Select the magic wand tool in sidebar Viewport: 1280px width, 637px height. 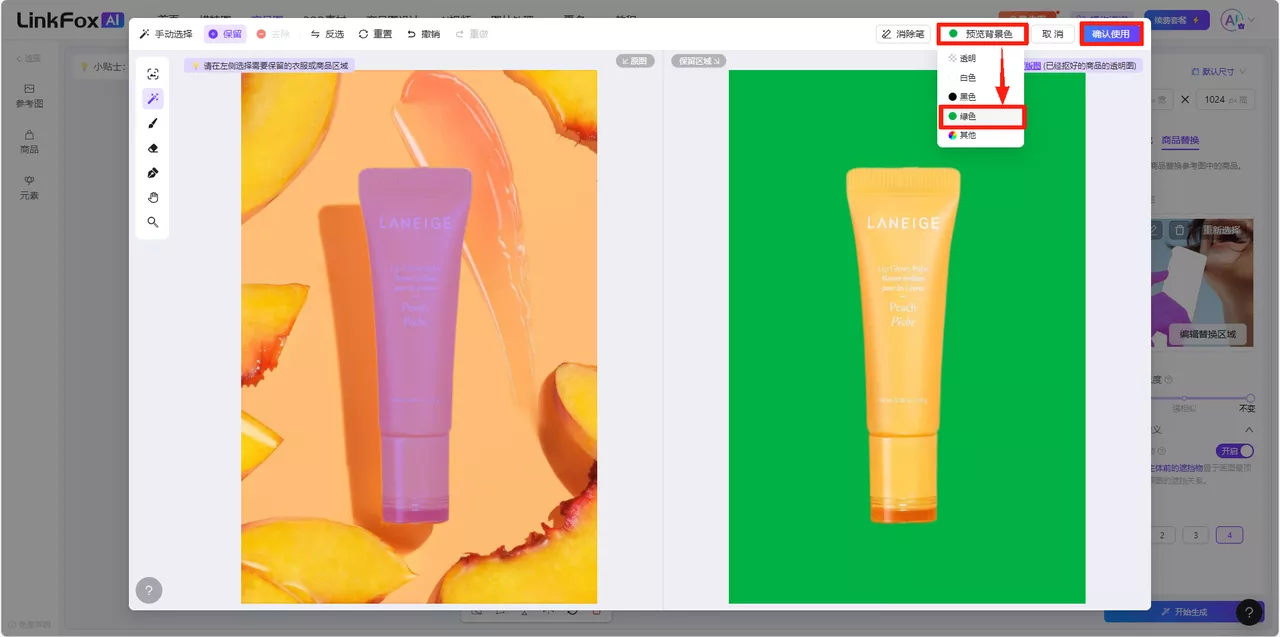pyautogui.click(x=153, y=98)
